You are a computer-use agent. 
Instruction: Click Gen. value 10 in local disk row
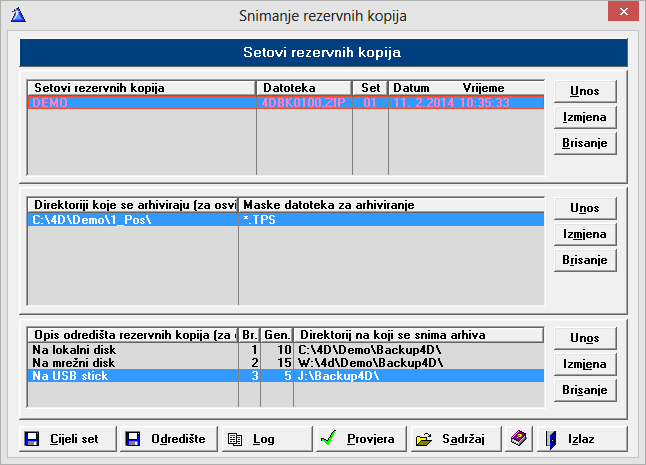tap(277, 350)
